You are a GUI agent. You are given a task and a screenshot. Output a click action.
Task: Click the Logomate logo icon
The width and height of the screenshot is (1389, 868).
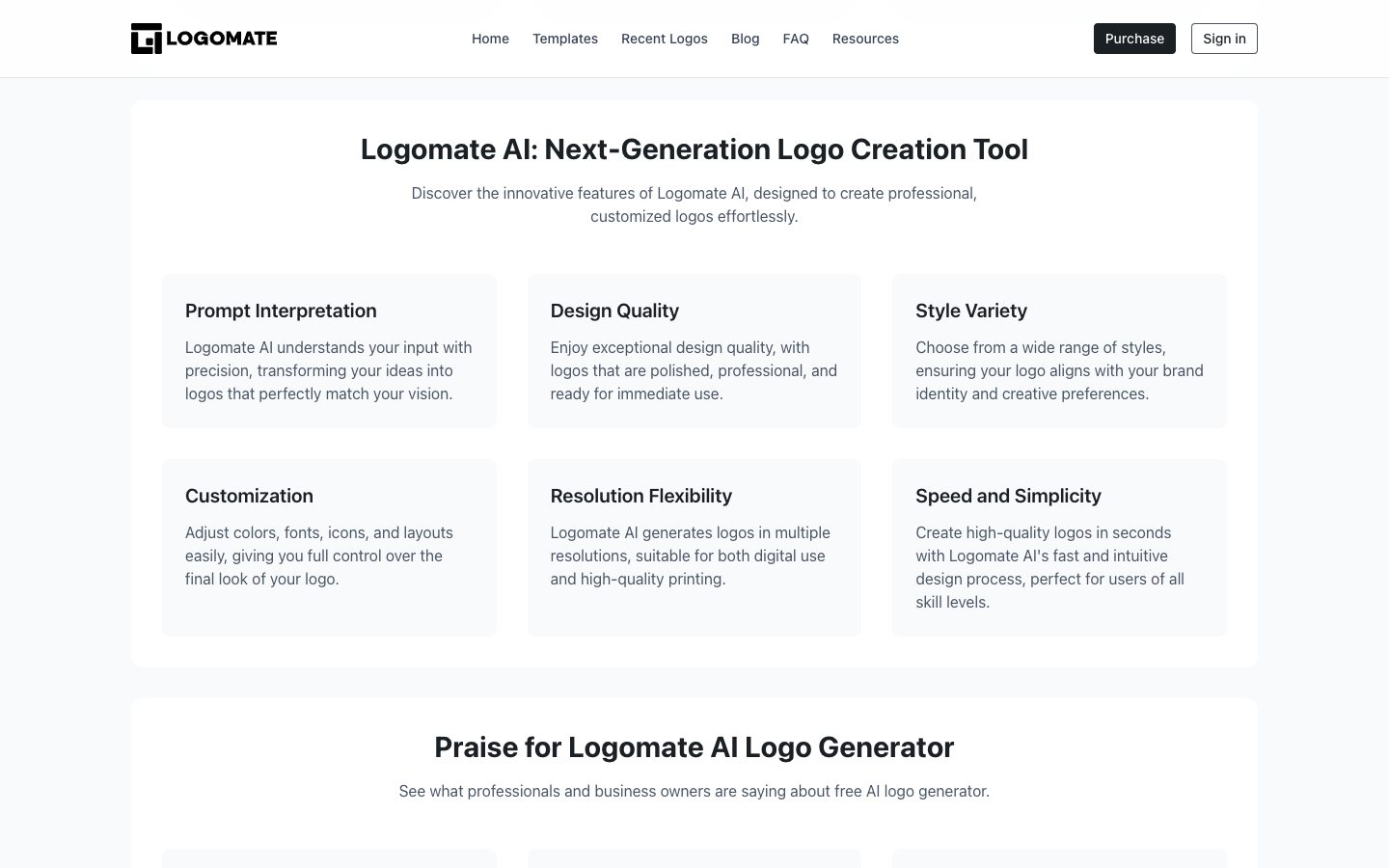point(147,39)
